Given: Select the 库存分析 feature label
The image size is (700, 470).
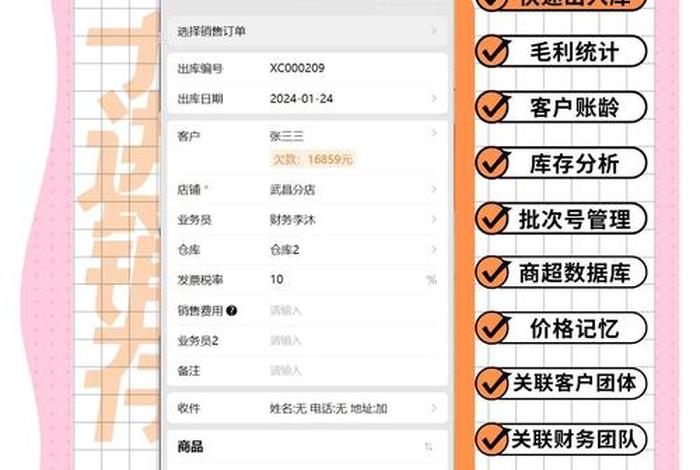Looking at the screenshot, I should coord(574,163).
